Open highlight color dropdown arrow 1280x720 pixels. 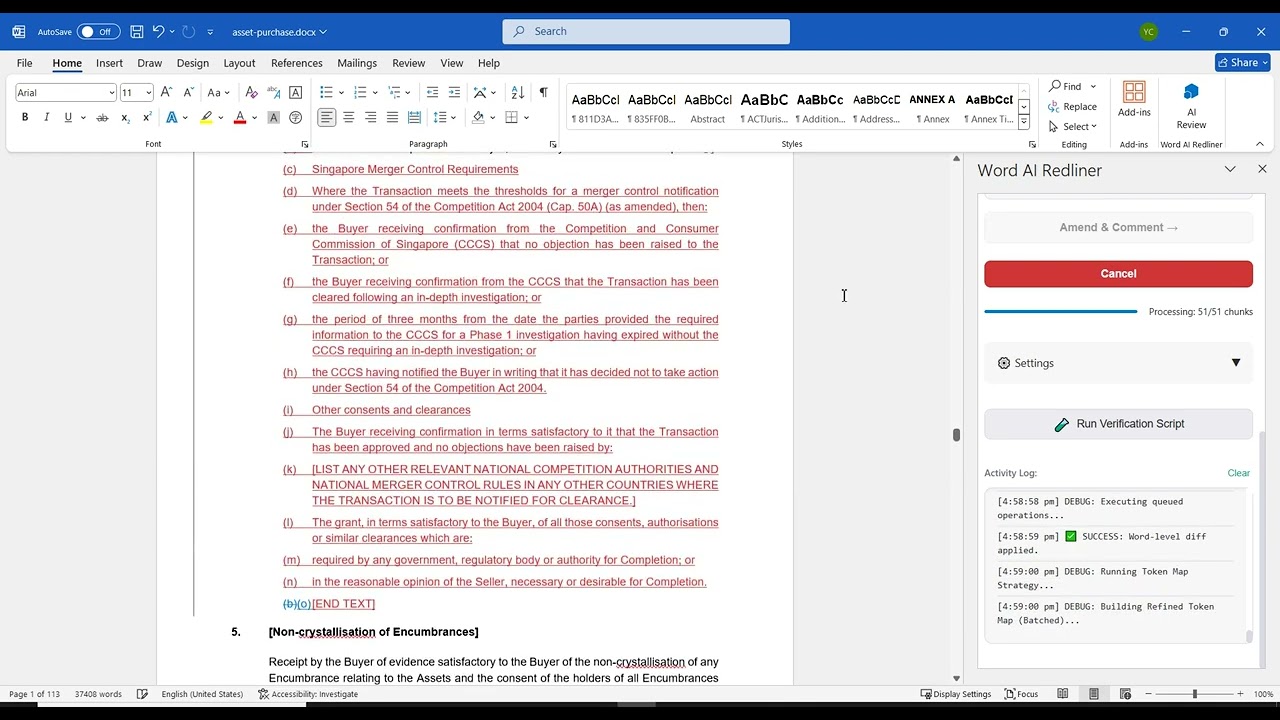pyautogui.click(x=220, y=117)
